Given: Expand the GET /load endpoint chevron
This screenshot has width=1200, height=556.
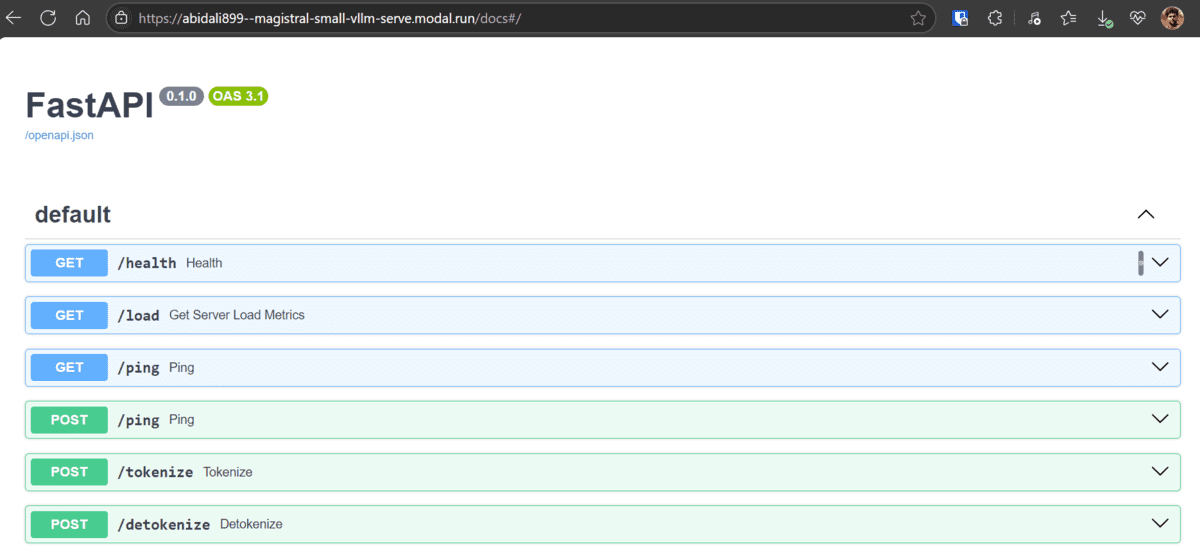Looking at the screenshot, I should tap(1160, 314).
